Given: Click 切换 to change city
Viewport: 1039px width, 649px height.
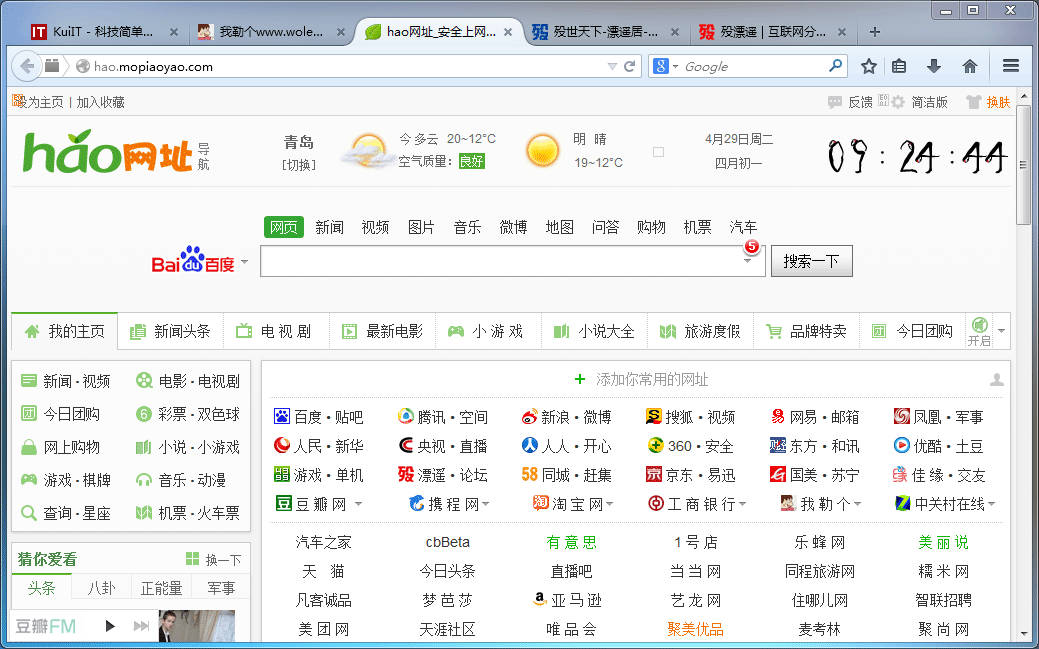Looking at the screenshot, I should pos(299,165).
